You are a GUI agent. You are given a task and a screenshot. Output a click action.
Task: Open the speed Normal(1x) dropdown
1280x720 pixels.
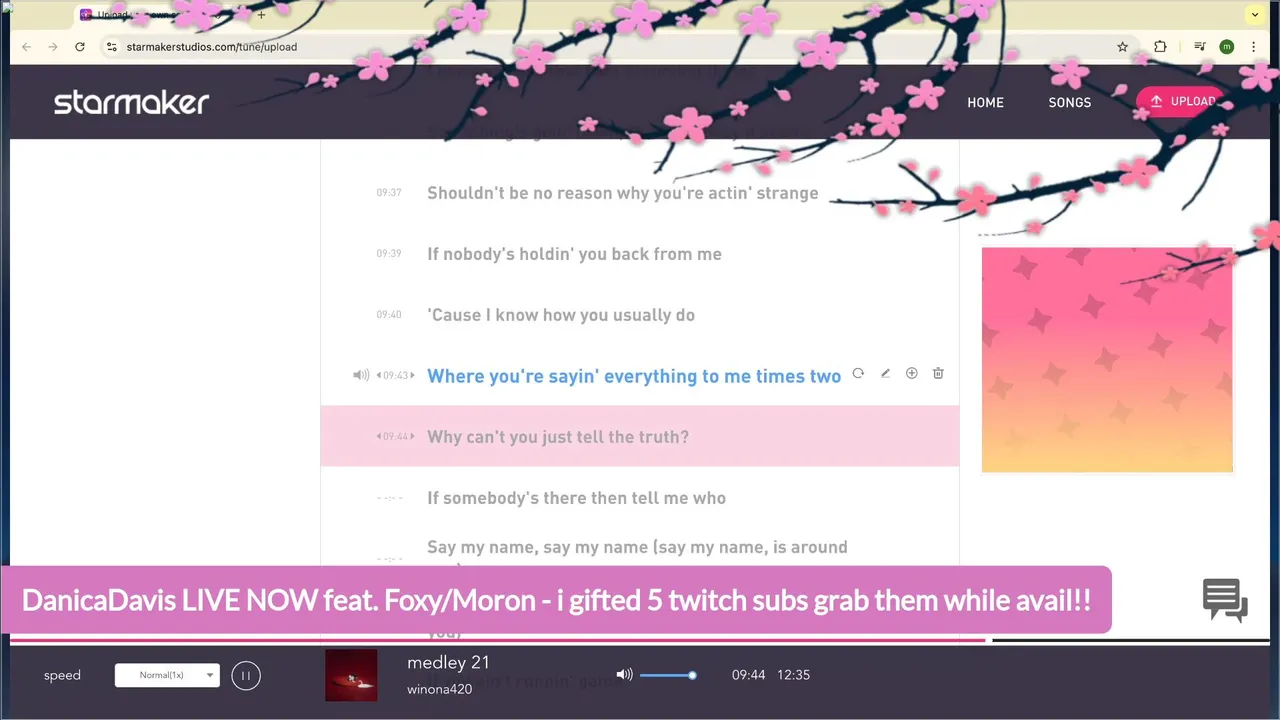167,675
